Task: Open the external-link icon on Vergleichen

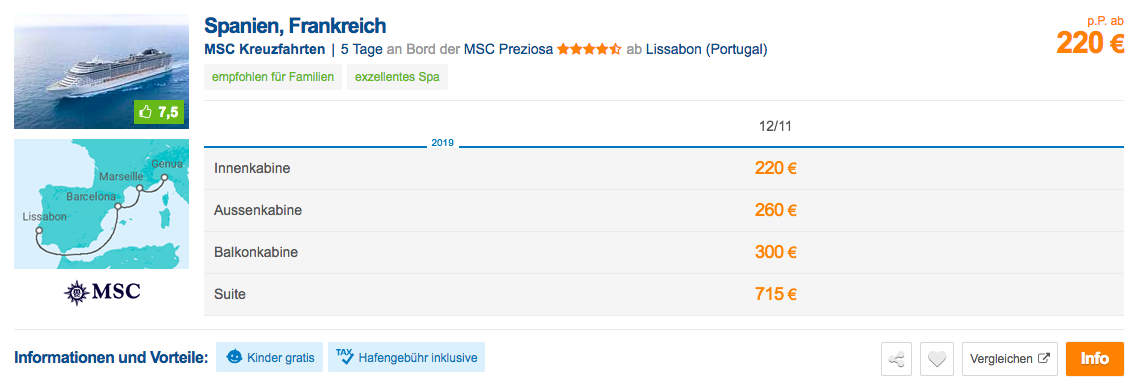Action: [x=1044, y=358]
